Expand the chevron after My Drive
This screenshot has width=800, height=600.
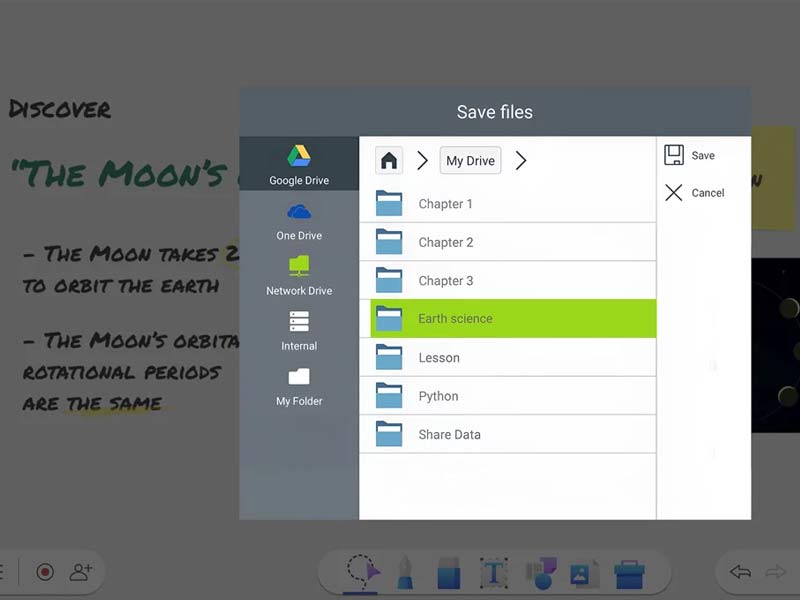520,160
